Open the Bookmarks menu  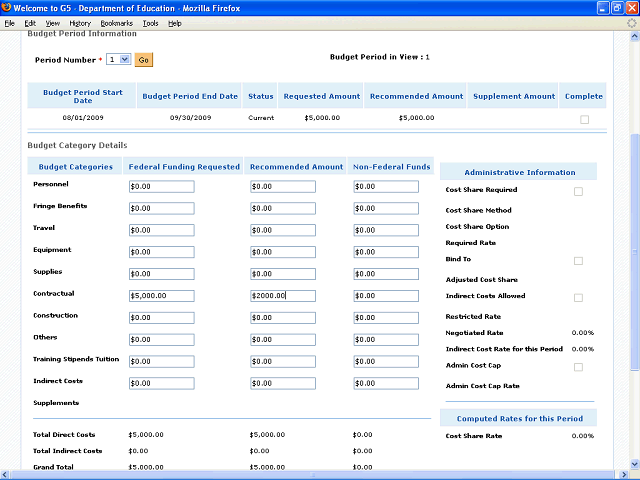click(x=115, y=22)
